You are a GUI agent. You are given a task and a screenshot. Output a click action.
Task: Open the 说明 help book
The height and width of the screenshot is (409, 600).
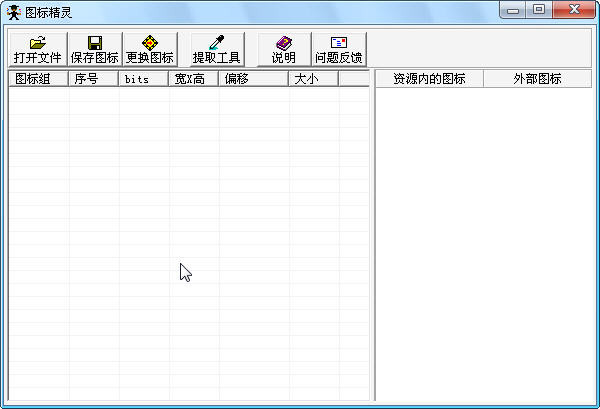point(284,49)
